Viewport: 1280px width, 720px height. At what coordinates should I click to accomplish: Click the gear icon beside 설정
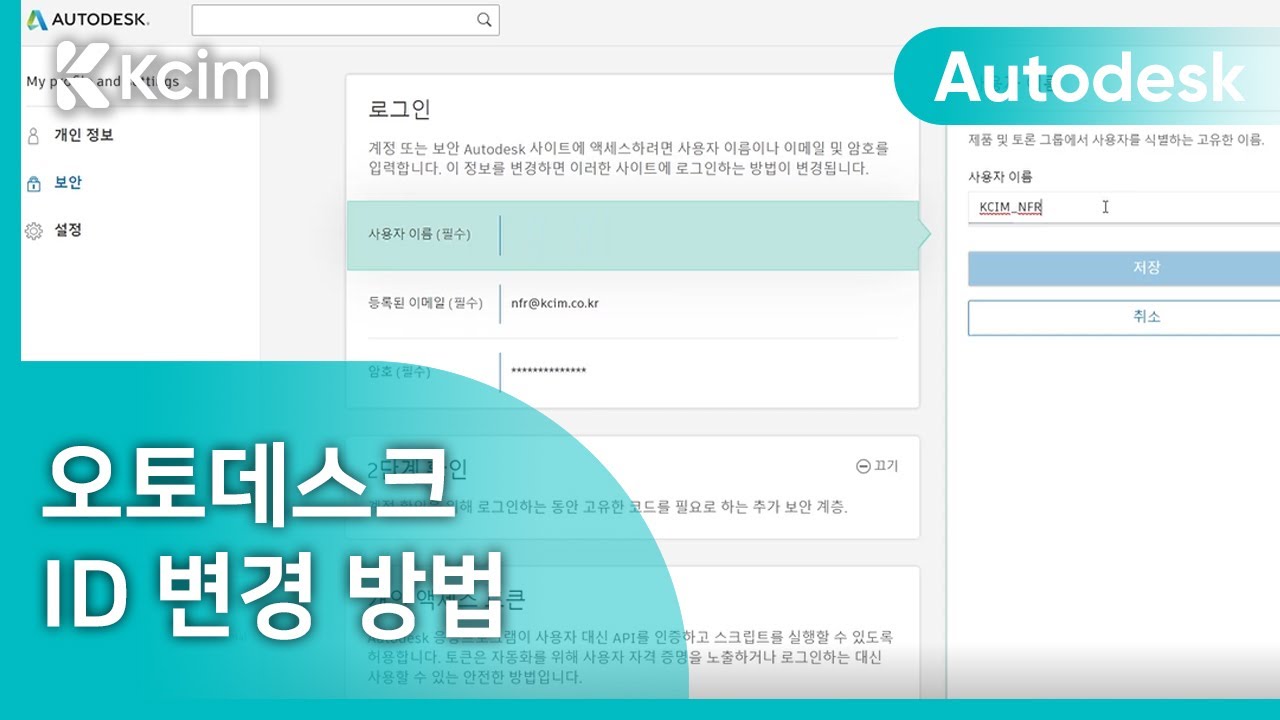(x=34, y=231)
